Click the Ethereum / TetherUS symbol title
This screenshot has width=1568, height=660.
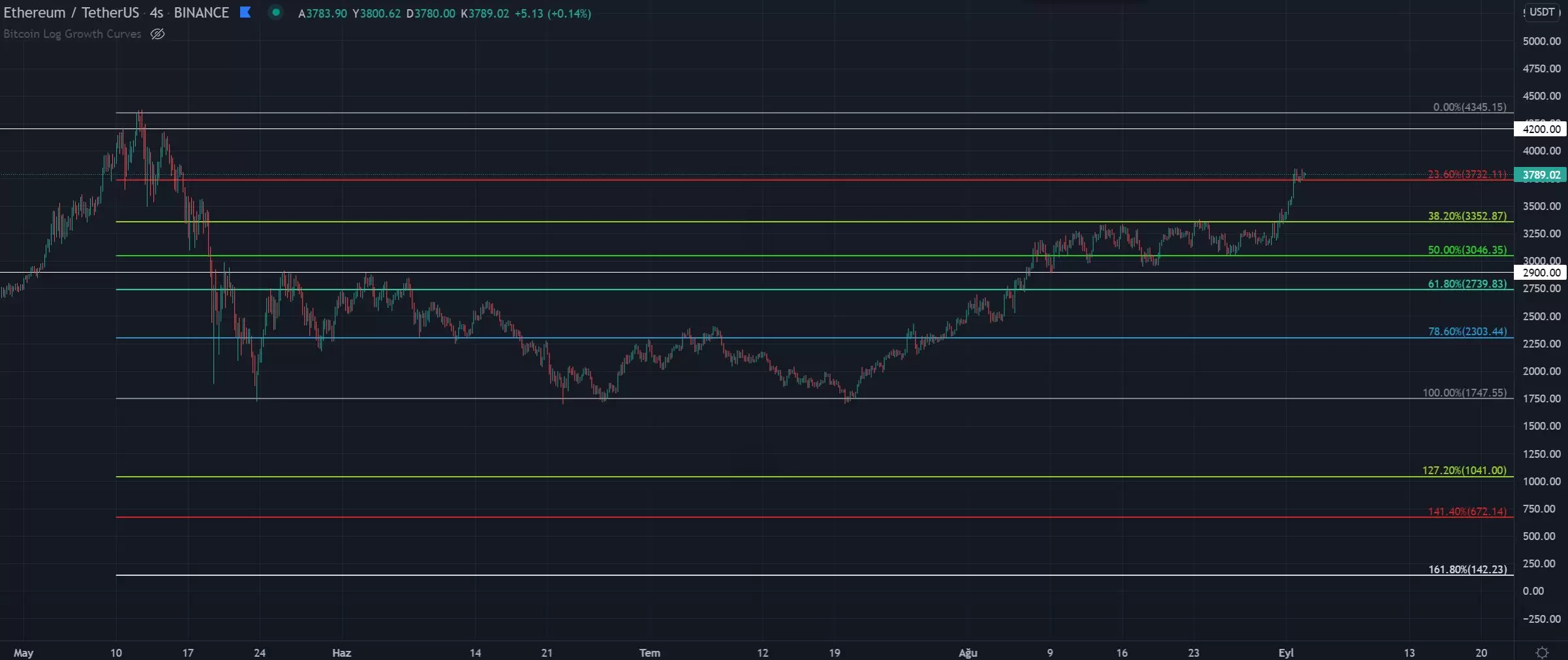71,13
